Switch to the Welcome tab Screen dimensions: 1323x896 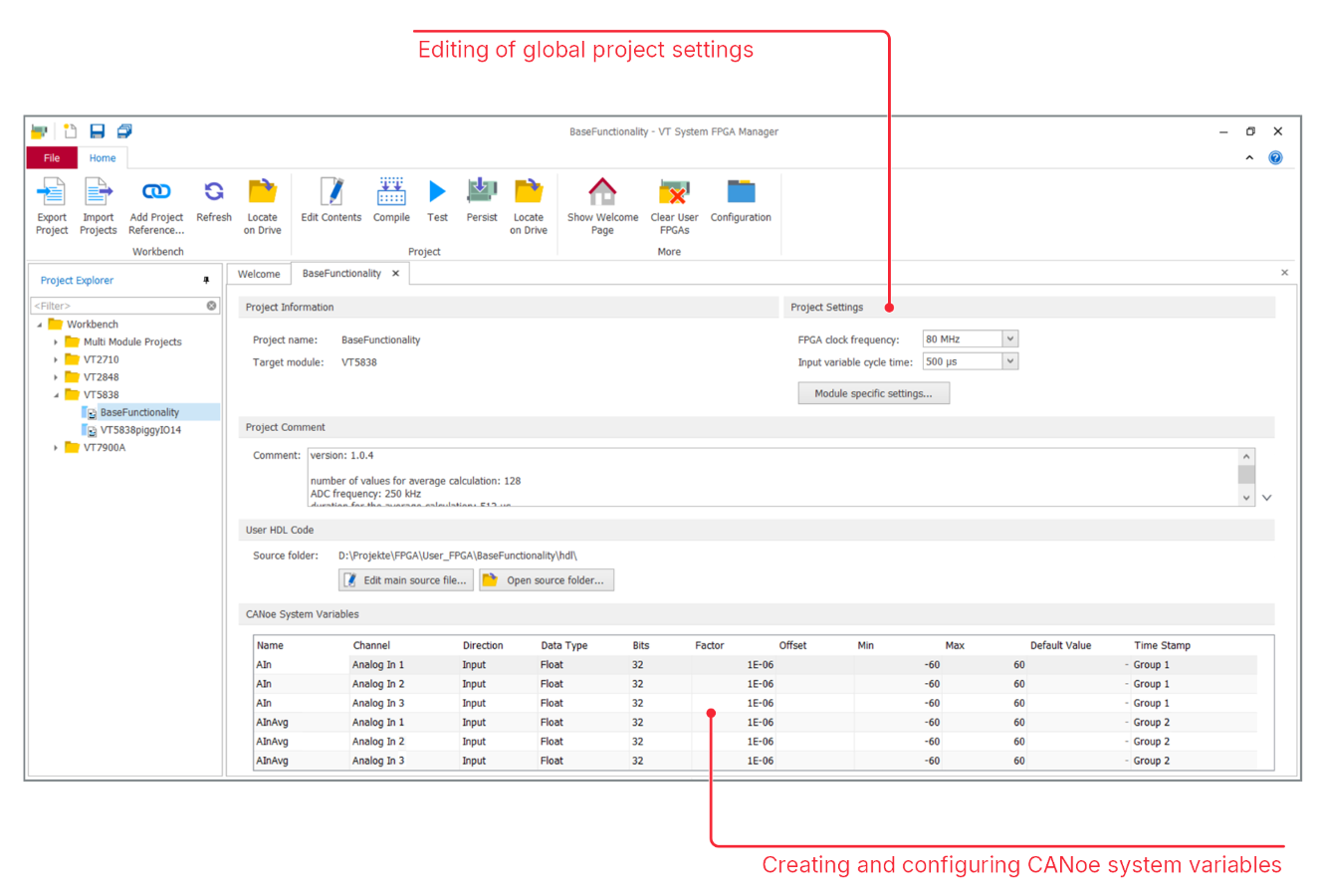[x=259, y=274]
